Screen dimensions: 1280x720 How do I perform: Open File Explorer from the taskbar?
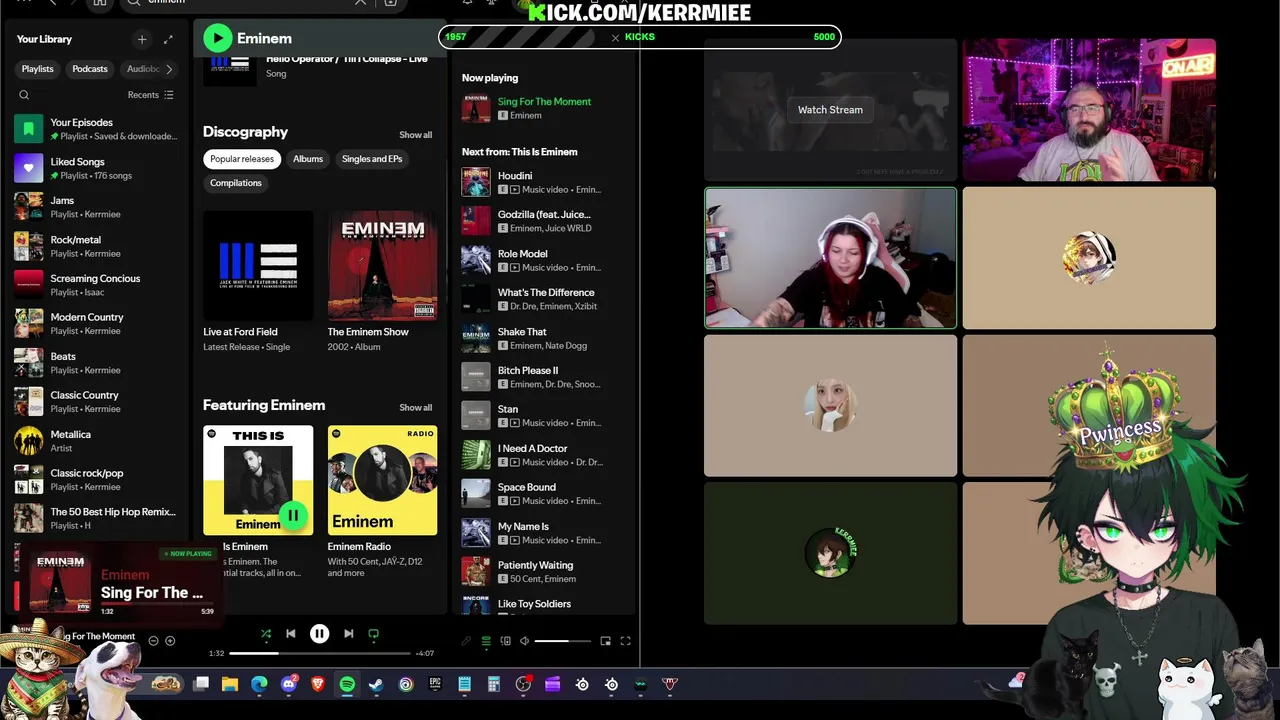point(230,684)
